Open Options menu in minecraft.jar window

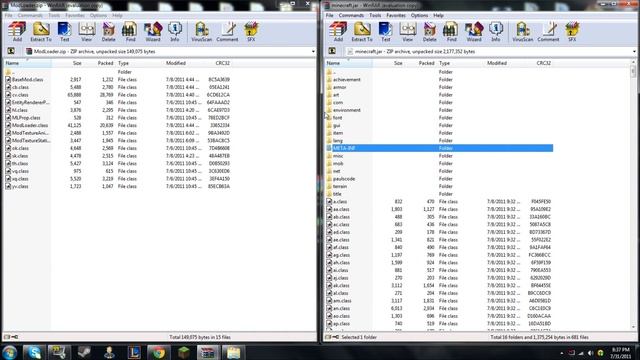(x=419, y=16)
